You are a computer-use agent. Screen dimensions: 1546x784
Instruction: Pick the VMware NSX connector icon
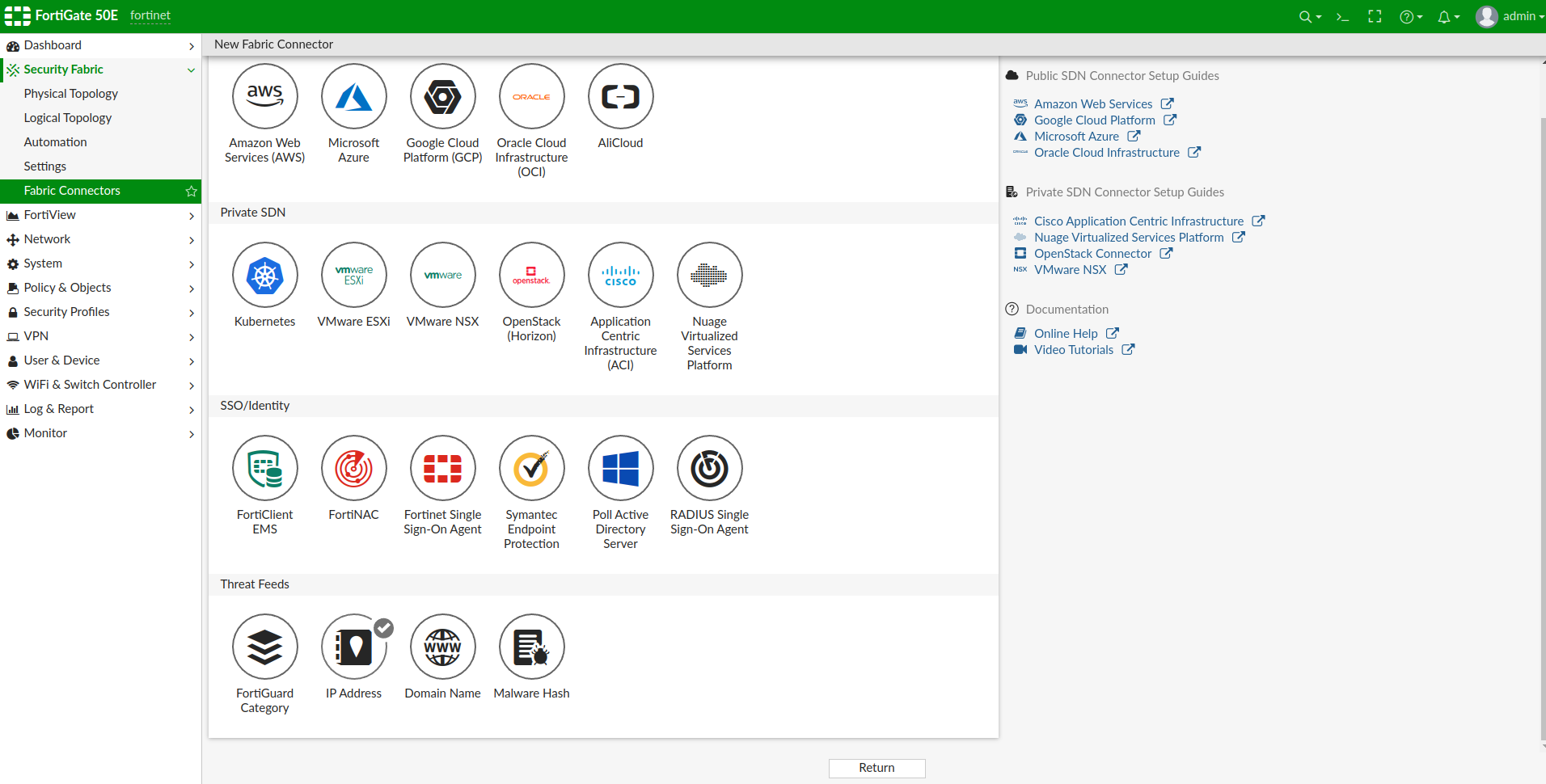pos(443,276)
